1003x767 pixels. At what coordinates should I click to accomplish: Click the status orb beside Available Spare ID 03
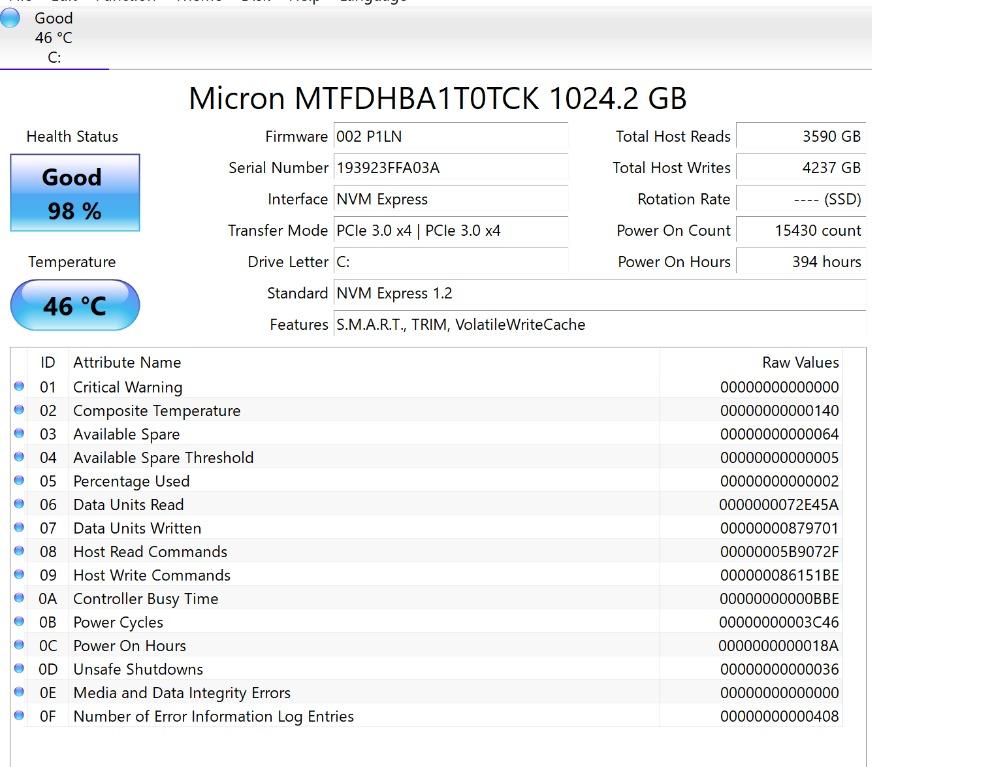point(19,434)
